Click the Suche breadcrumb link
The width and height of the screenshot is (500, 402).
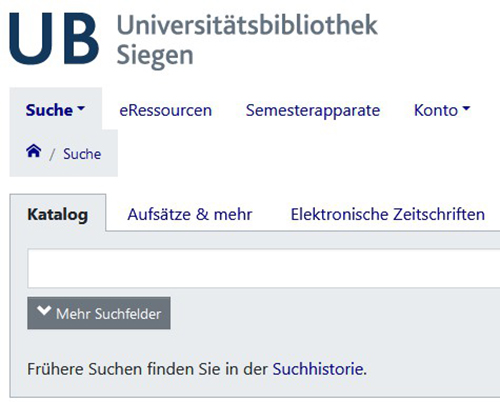82,154
